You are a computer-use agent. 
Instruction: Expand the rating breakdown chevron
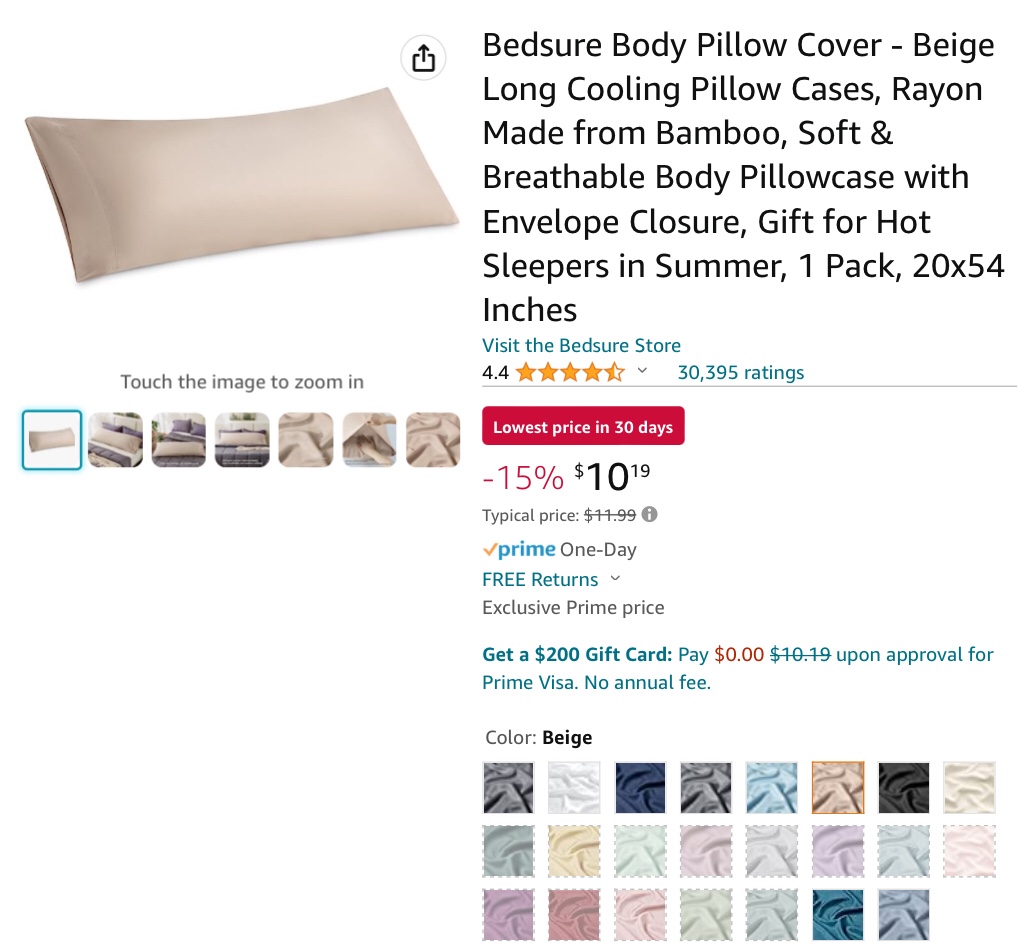point(642,372)
